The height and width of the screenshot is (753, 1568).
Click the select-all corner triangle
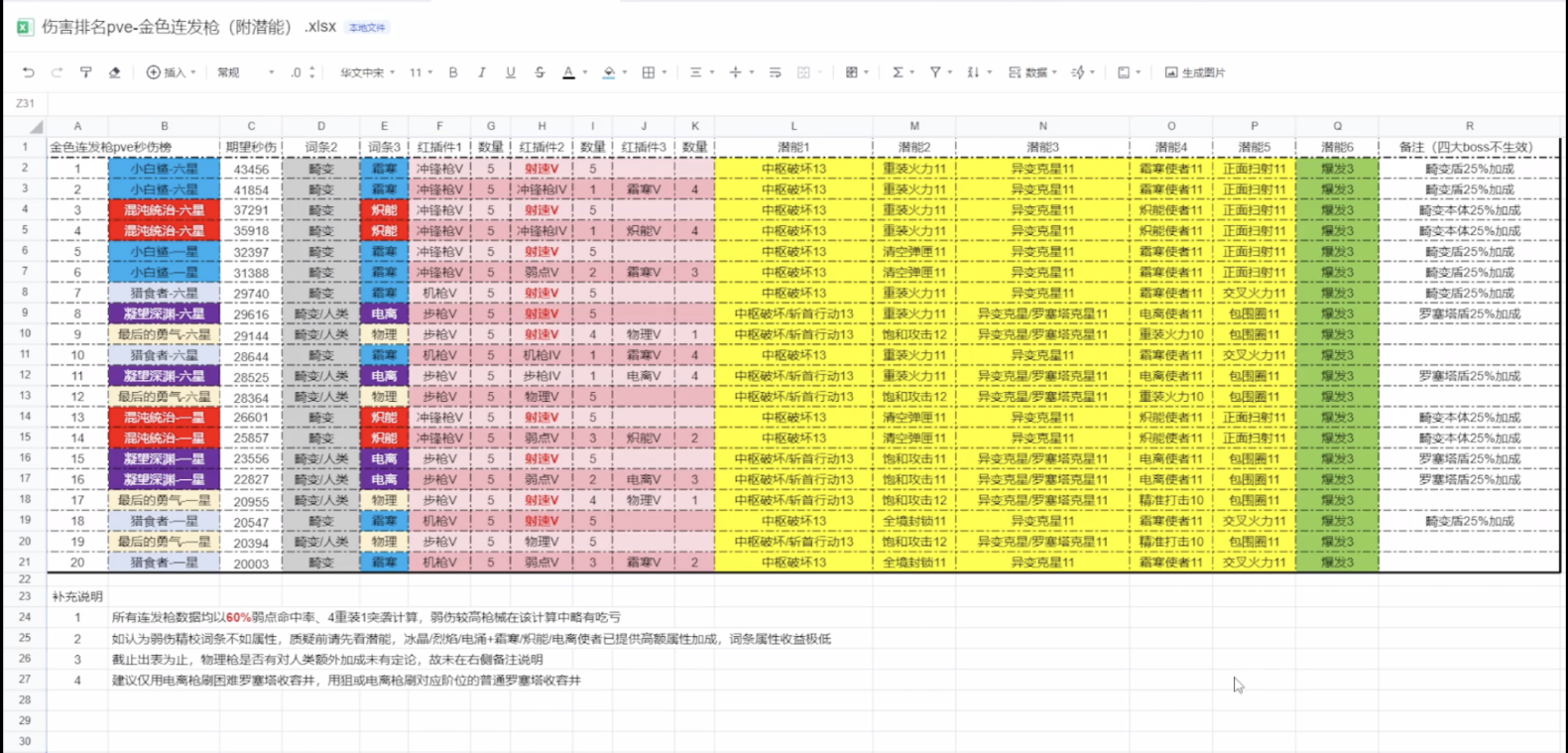coord(36,127)
